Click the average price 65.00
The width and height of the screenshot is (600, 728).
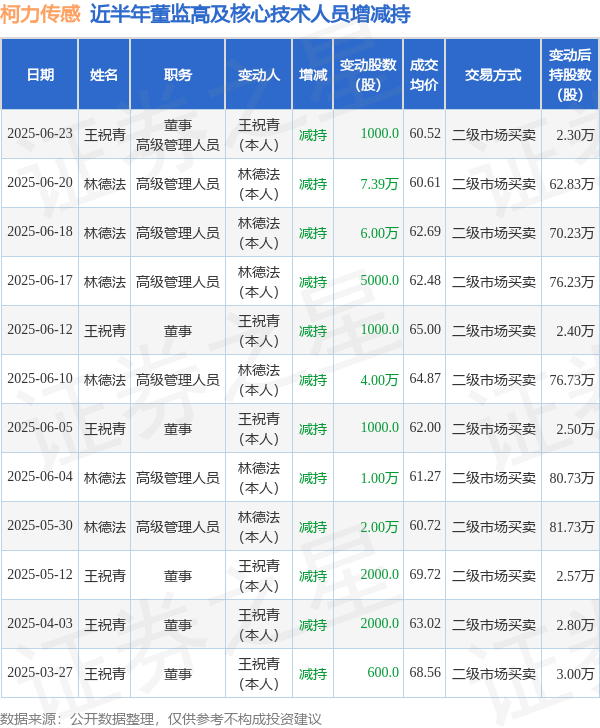tap(424, 329)
